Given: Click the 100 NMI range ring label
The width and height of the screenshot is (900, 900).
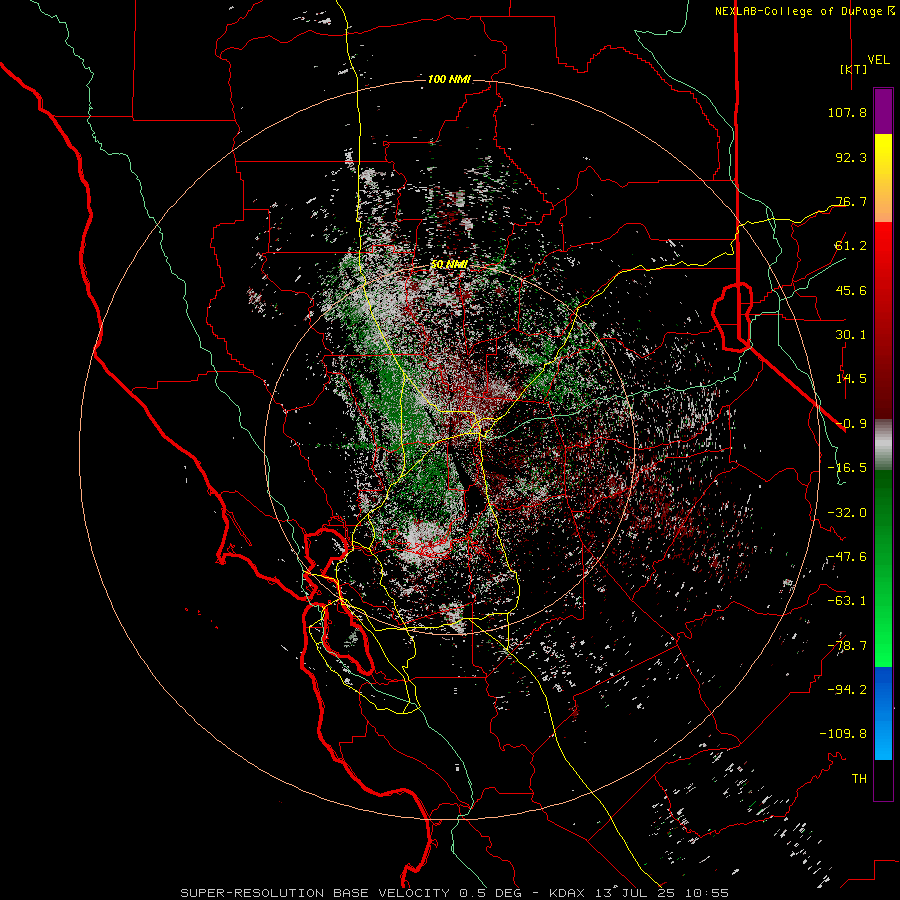Looking at the screenshot, I should click(x=449, y=79).
